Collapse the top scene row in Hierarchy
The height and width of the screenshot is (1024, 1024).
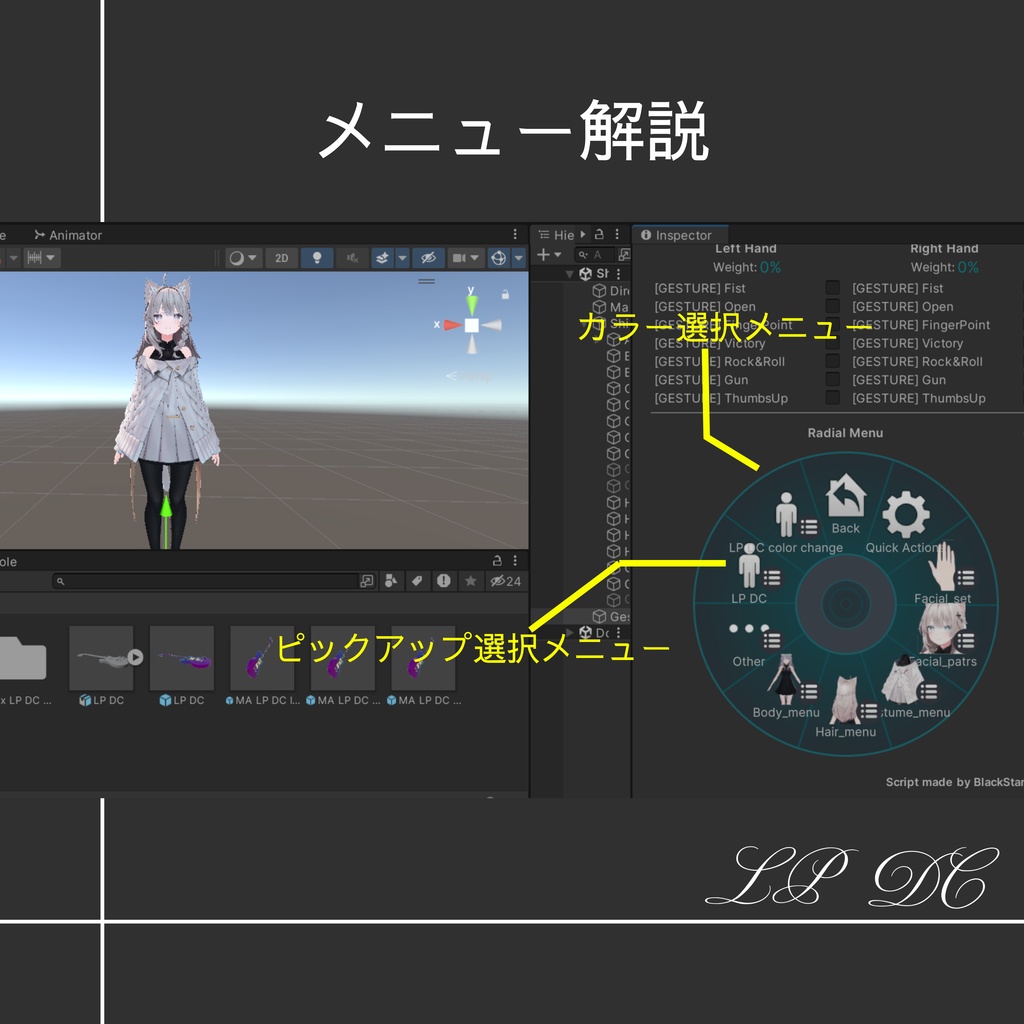coord(569,274)
